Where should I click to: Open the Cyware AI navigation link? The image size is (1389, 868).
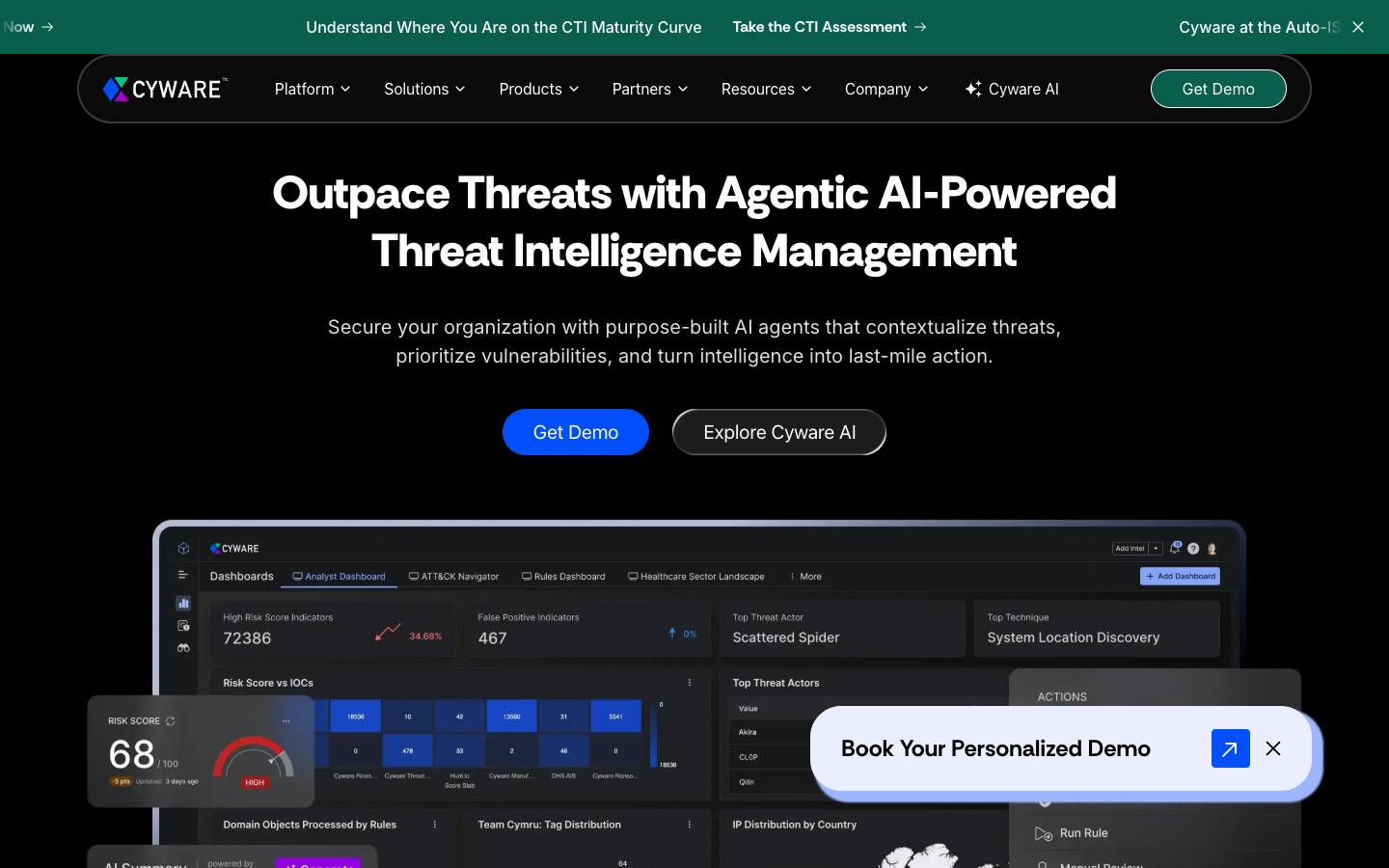pos(1012,89)
